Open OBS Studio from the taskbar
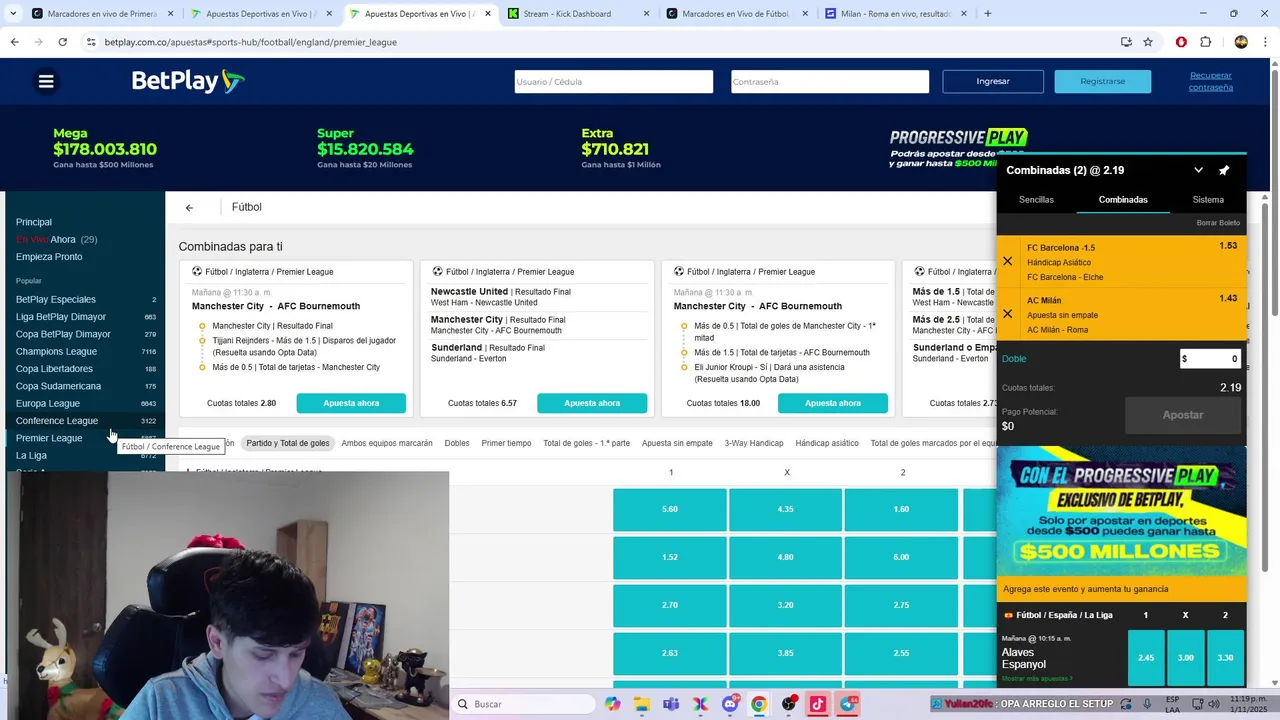This screenshot has width=1280, height=720. pos(789,704)
